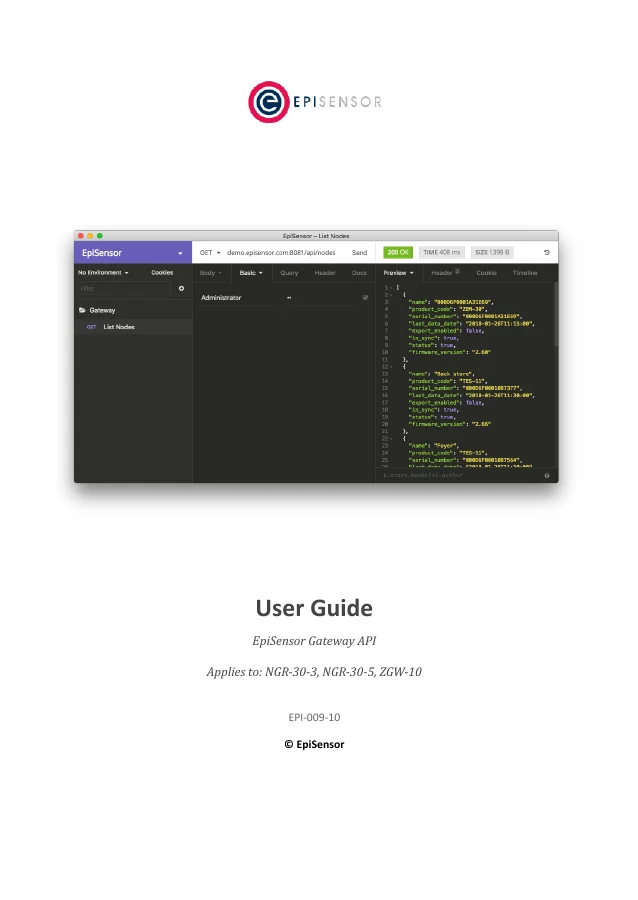This screenshot has width=638, height=900.
Task: Click the "ZEM-30" product code value
Action: tap(473, 309)
